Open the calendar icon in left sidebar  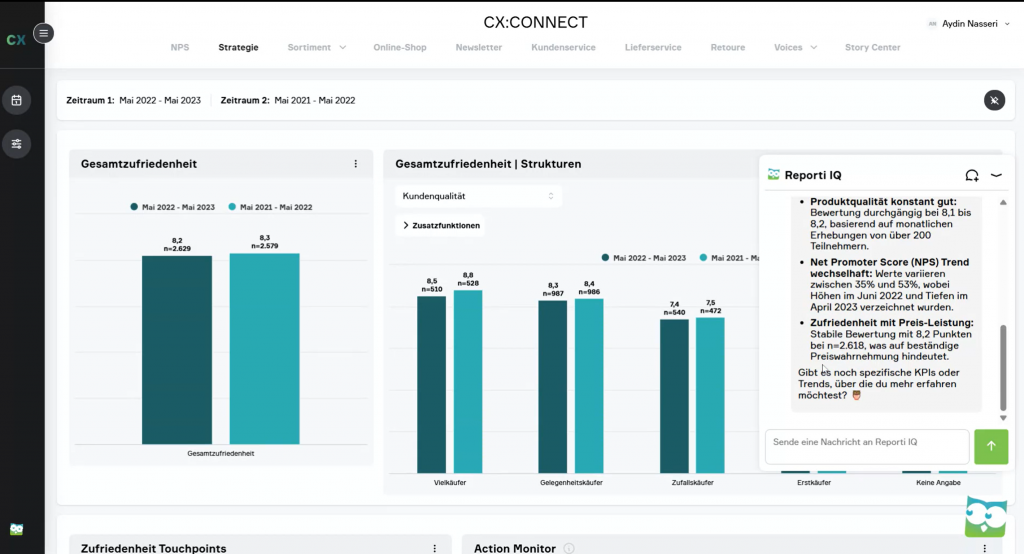click(17, 100)
